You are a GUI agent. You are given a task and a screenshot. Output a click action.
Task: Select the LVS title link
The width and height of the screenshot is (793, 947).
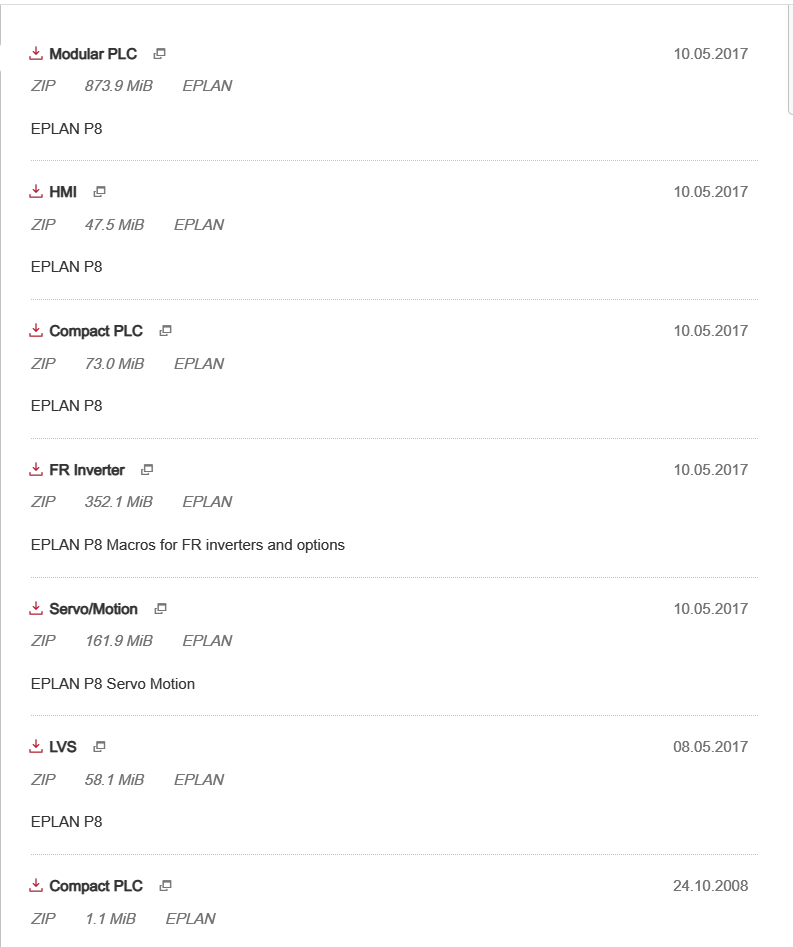[x=63, y=747]
